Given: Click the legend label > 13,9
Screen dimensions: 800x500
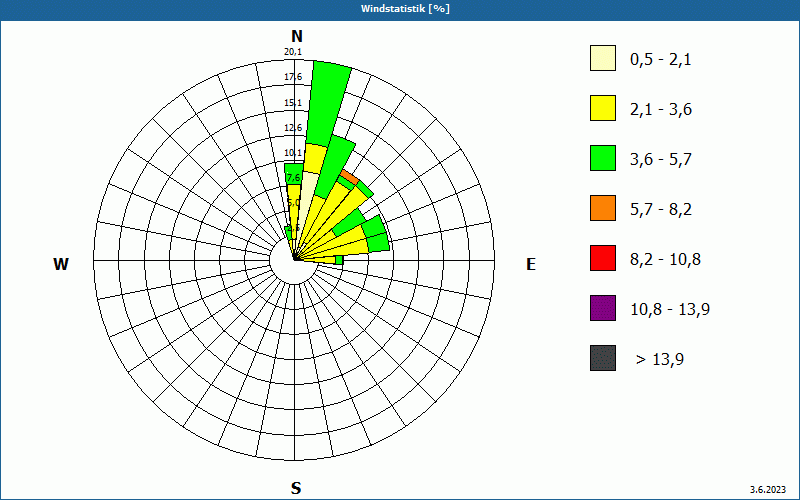Looking at the screenshot, I should [x=660, y=360].
